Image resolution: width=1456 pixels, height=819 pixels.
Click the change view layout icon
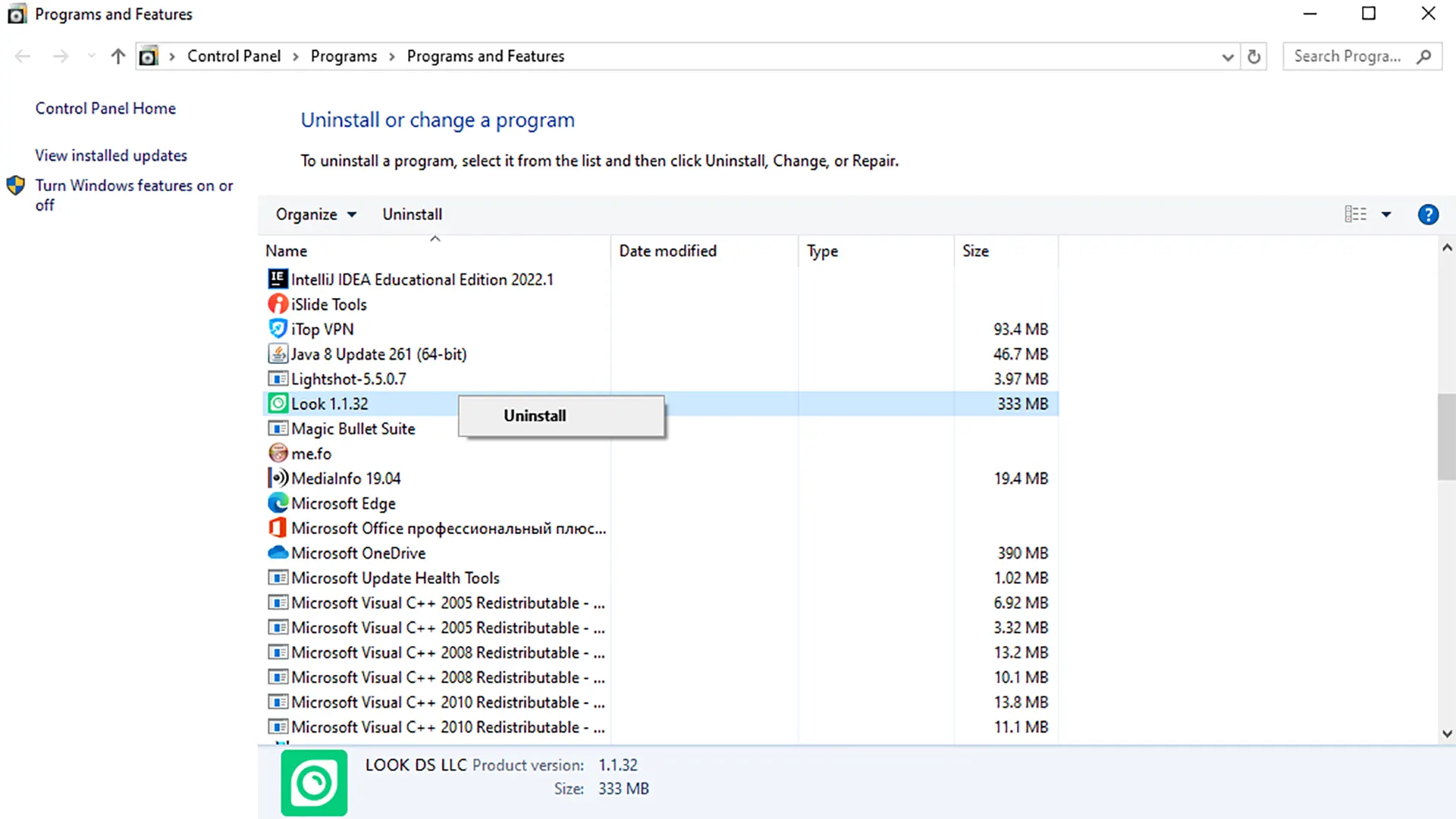tap(1356, 215)
